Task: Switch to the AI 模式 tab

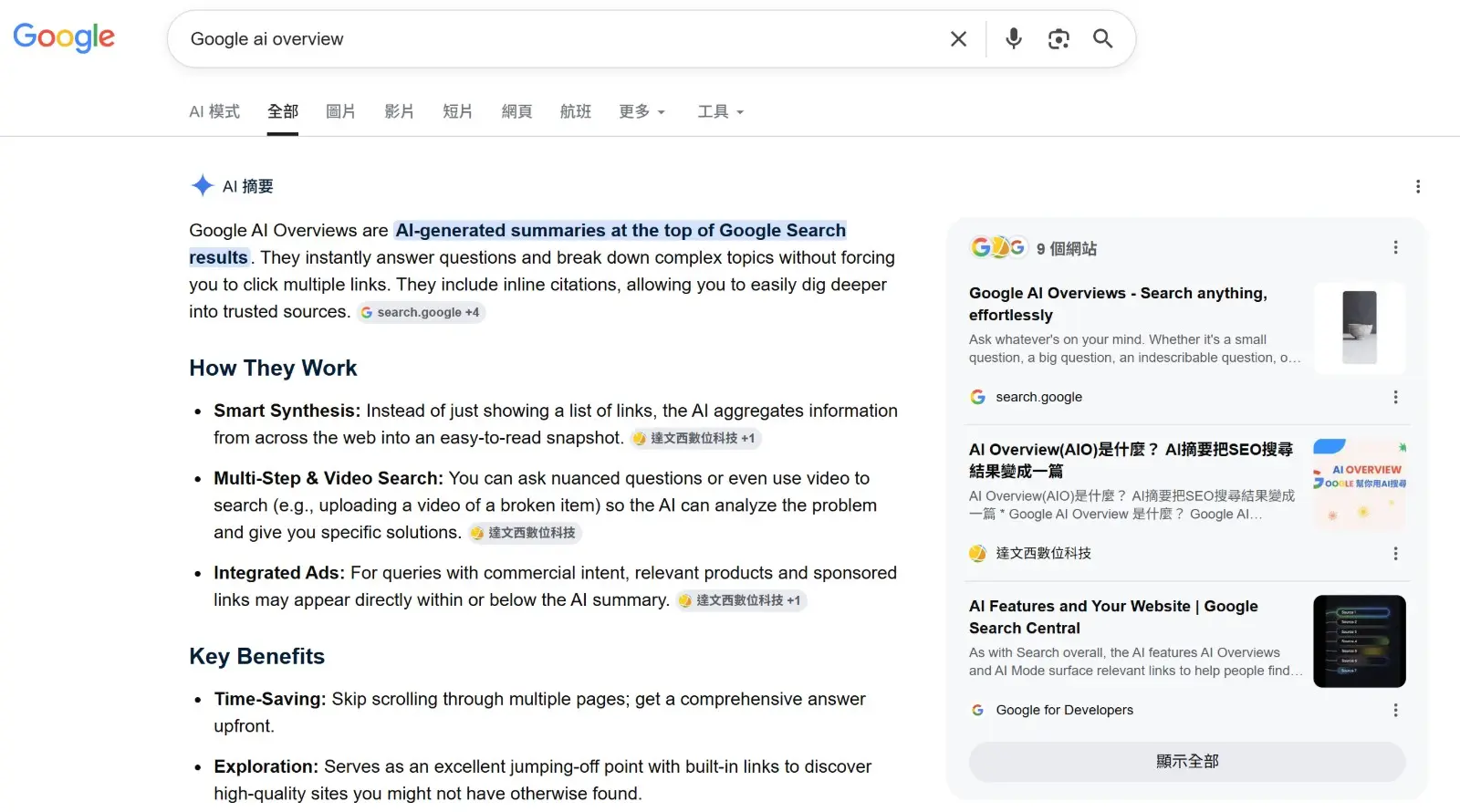Action: 214,111
